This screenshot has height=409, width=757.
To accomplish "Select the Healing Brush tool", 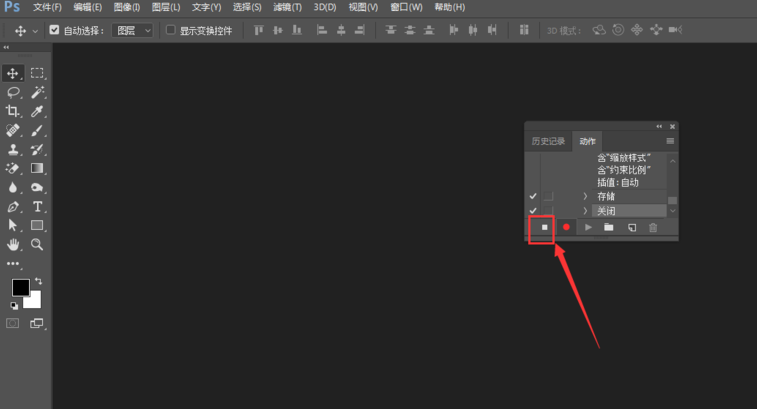I will pyautogui.click(x=13, y=130).
